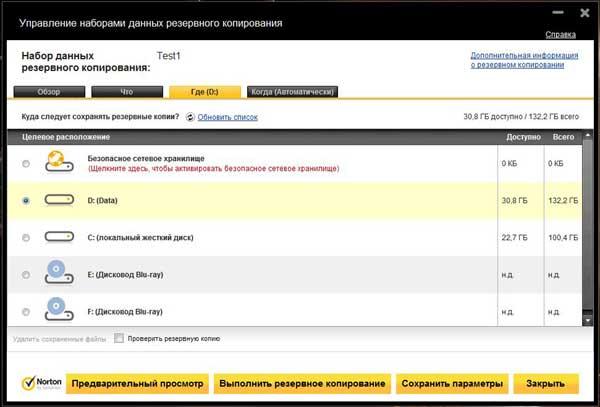Open the Когда (Автоматически) tab
Image resolution: width=600 pixels, height=407 pixels.
[x=292, y=92]
